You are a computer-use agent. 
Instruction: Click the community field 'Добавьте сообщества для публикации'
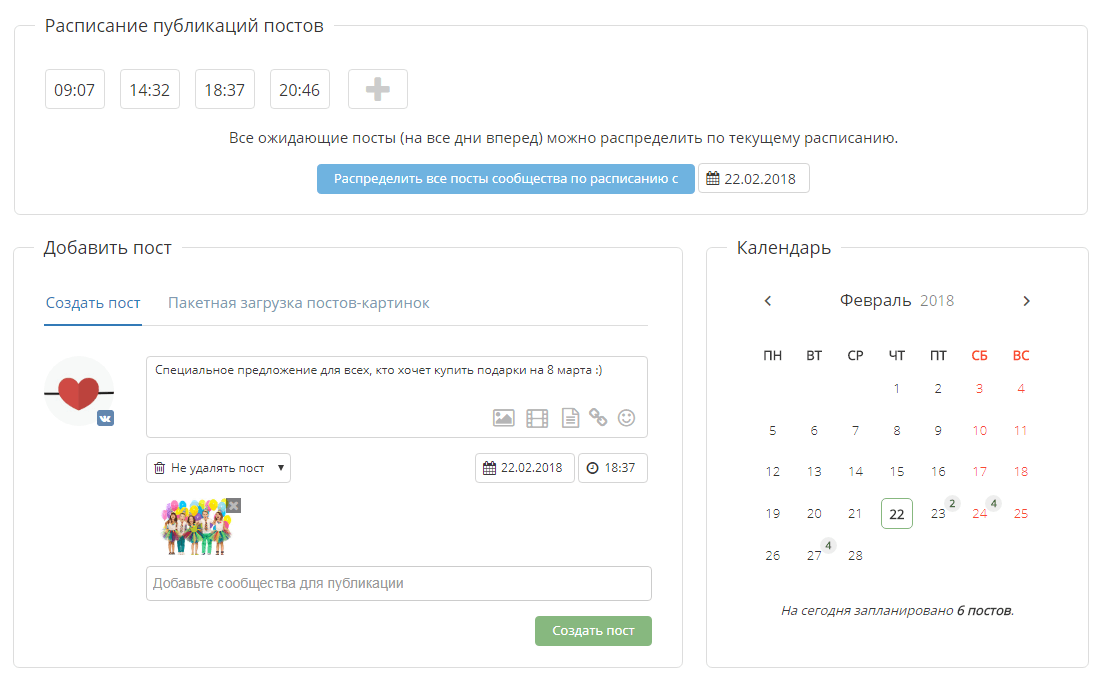[x=399, y=584]
